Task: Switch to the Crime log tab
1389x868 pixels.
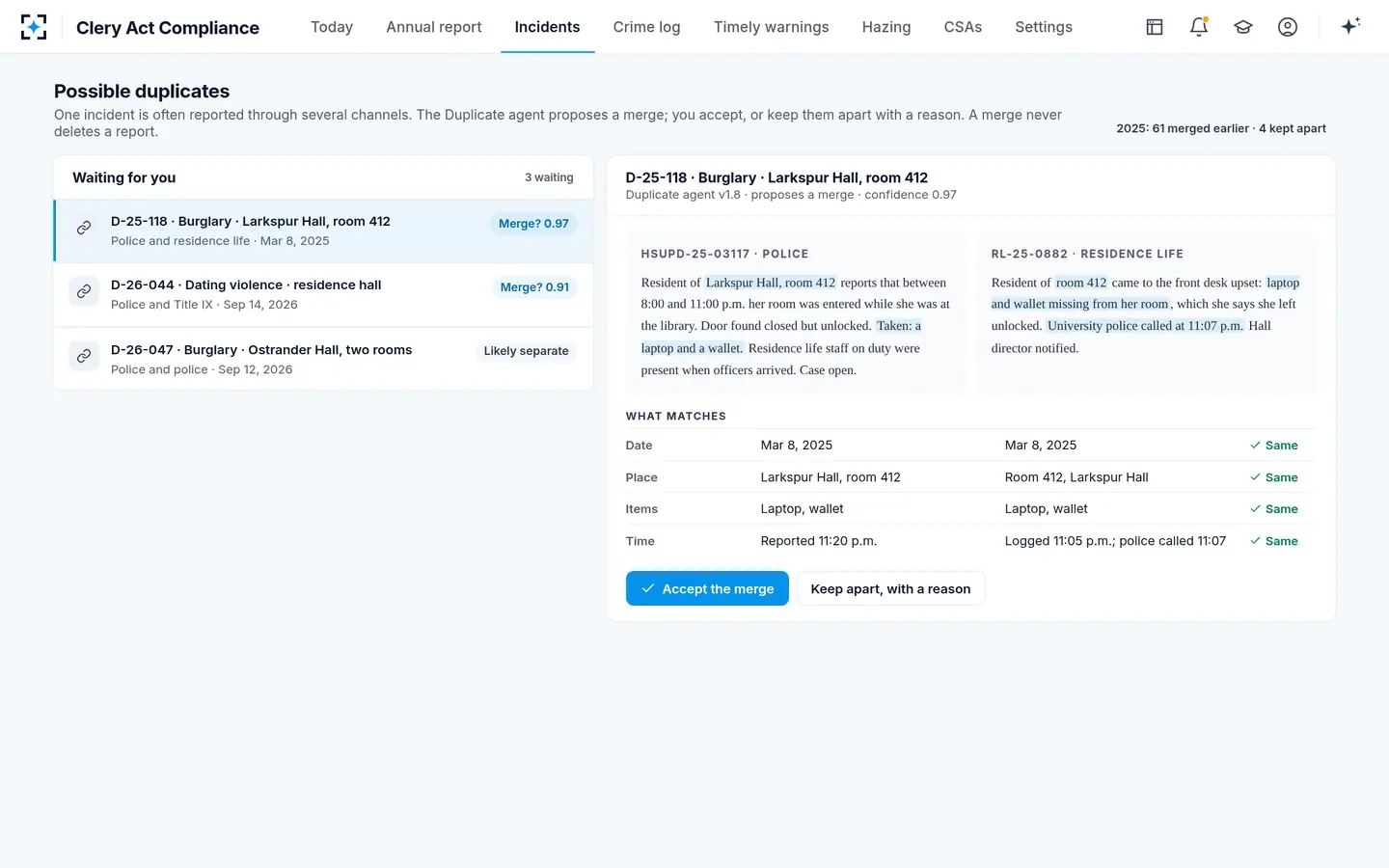Action: pos(646,27)
